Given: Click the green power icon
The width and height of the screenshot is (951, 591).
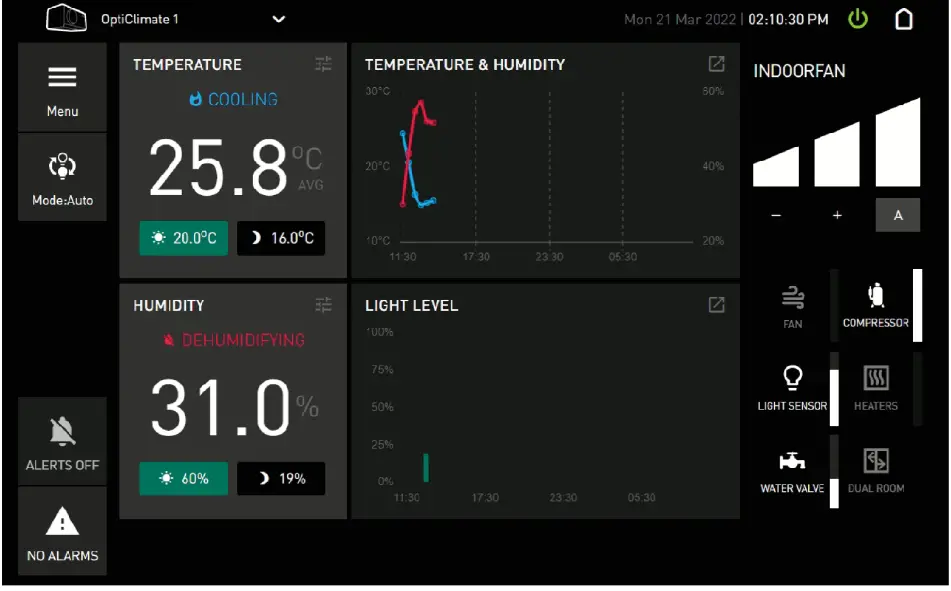Looking at the screenshot, I should click(858, 19).
